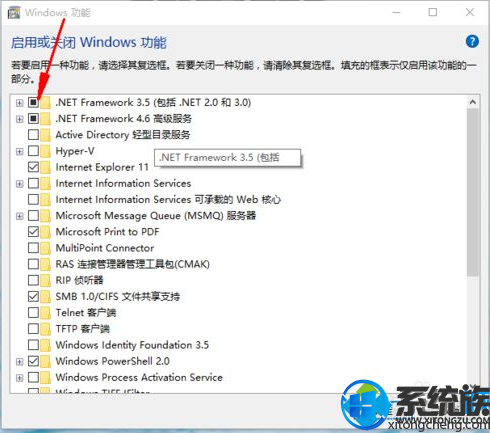The width and height of the screenshot is (490, 433).
Task: Expand the .NET Framework 4.6 高级服务 node
Action: tap(20, 119)
